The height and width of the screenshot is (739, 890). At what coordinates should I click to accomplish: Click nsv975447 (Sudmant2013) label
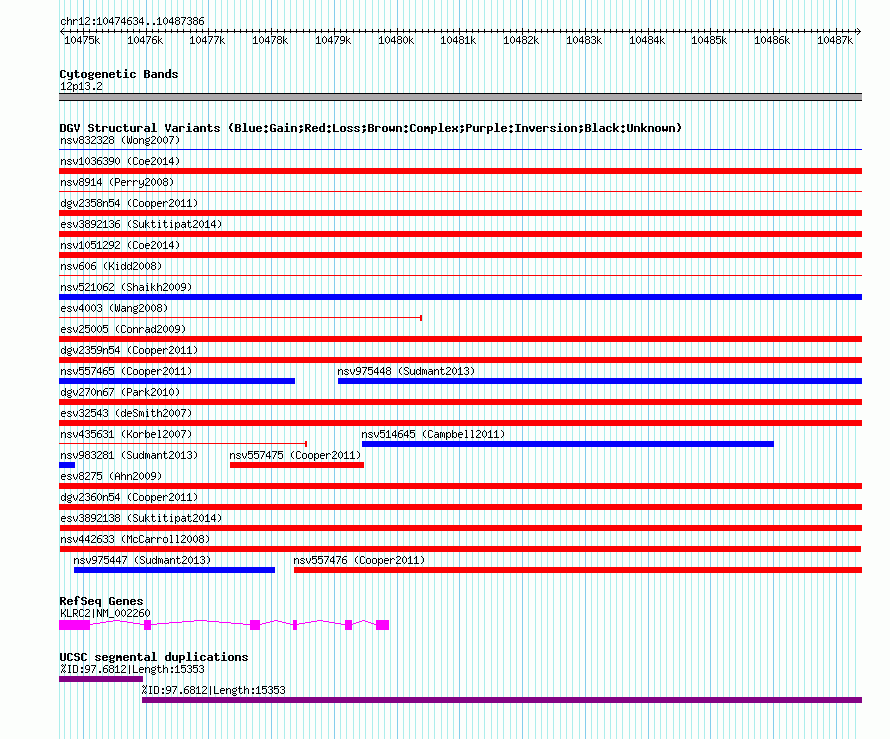(x=142, y=560)
